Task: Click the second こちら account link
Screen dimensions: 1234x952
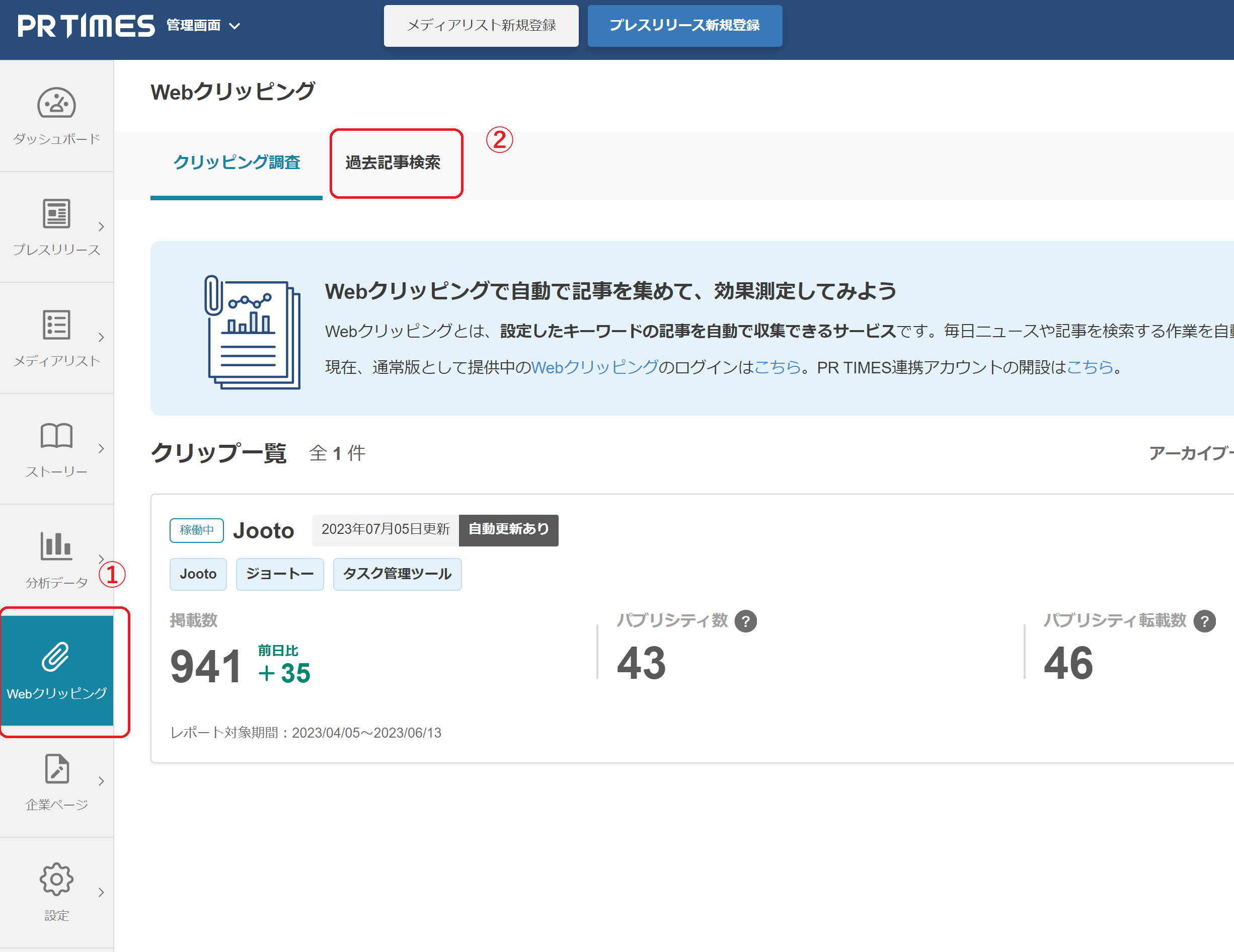Action: pyautogui.click(x=1090, y=367)
